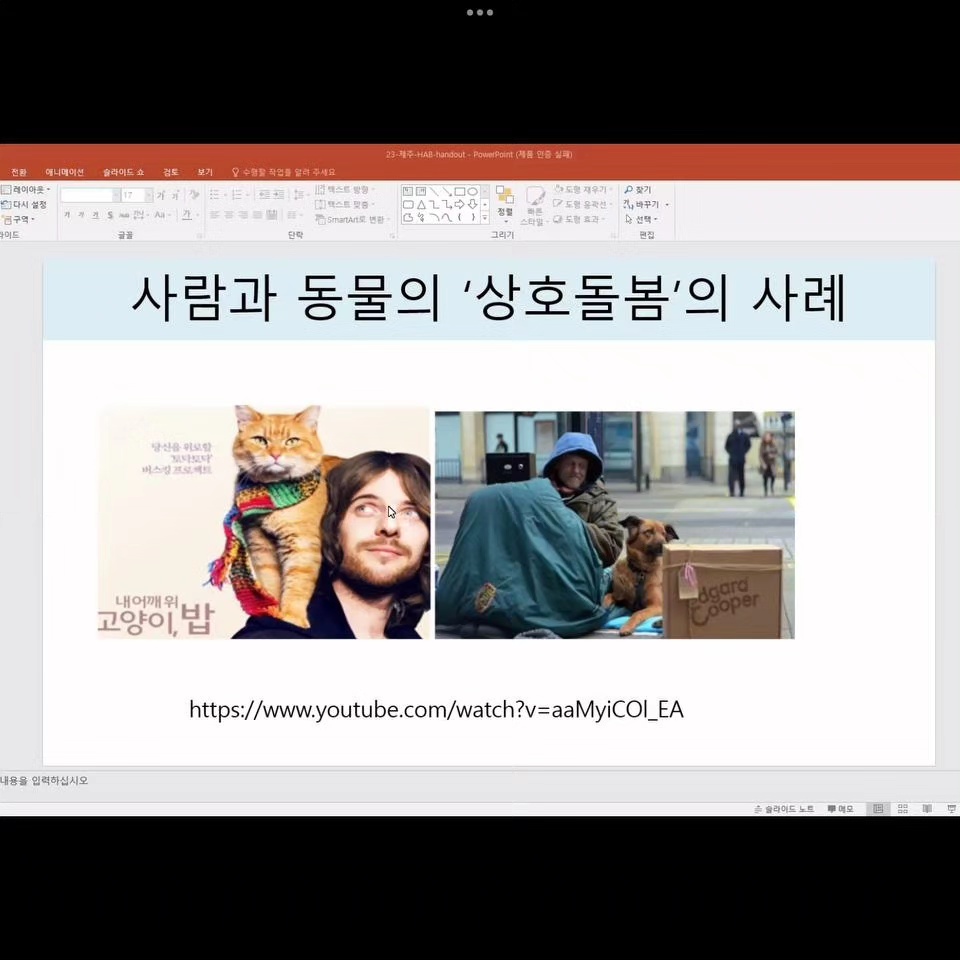Screen dimensions: 960x960
Task: Open the 슬라이드 쇼 slide show tab
Action: coord(123,172)
